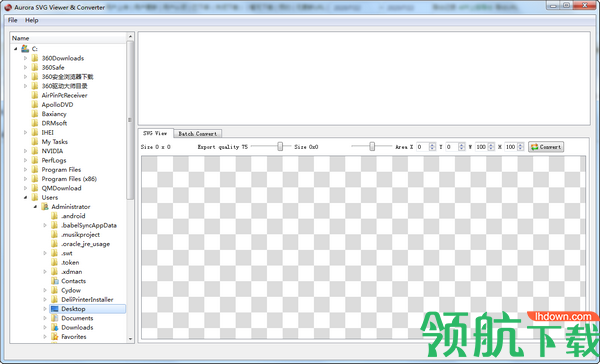Screen dimensions: 600x364
Task: Click the .android folder icon
Action: 54,216
